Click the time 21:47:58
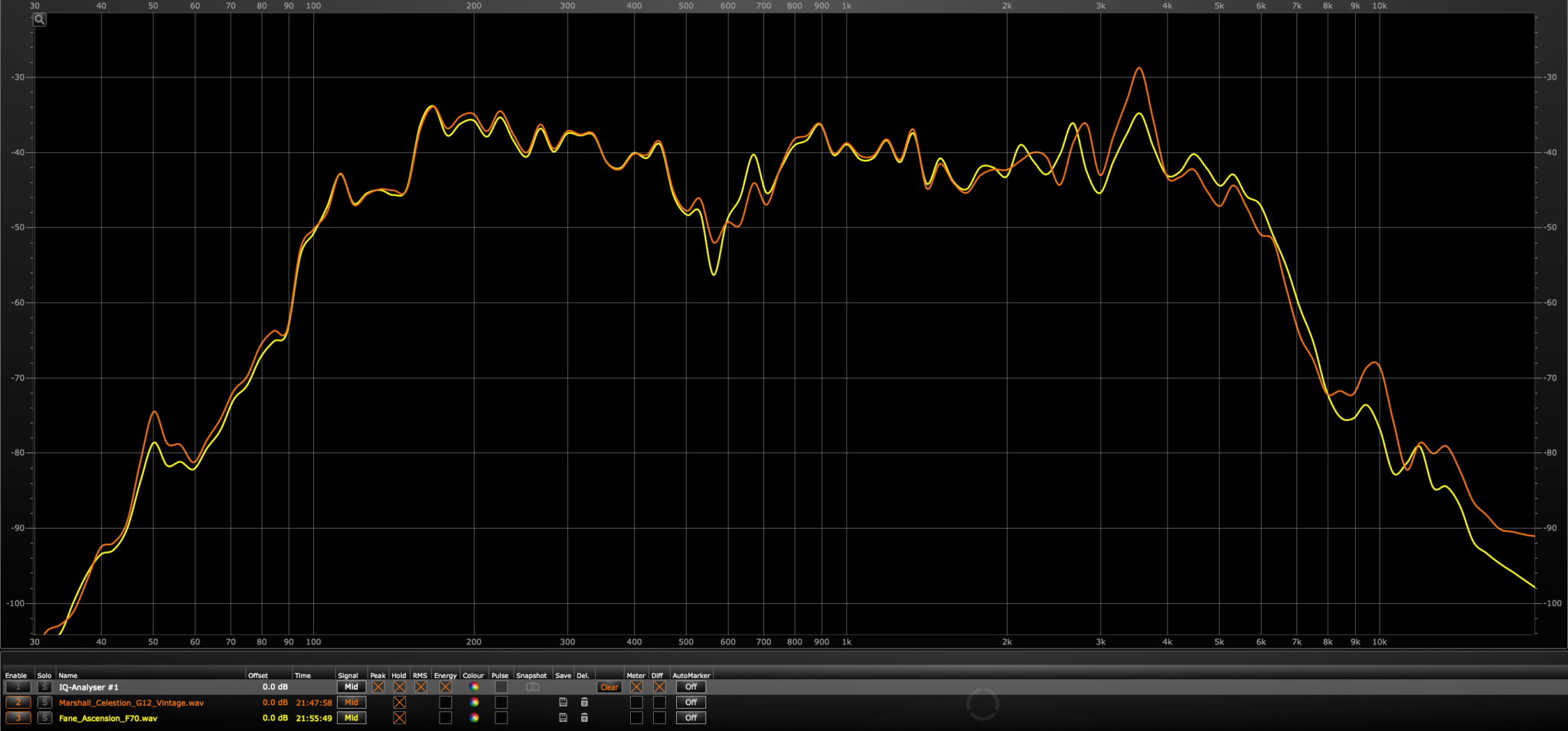Image resolution: width=1568 pixels, height=731 pixels. tap(314, 702)
